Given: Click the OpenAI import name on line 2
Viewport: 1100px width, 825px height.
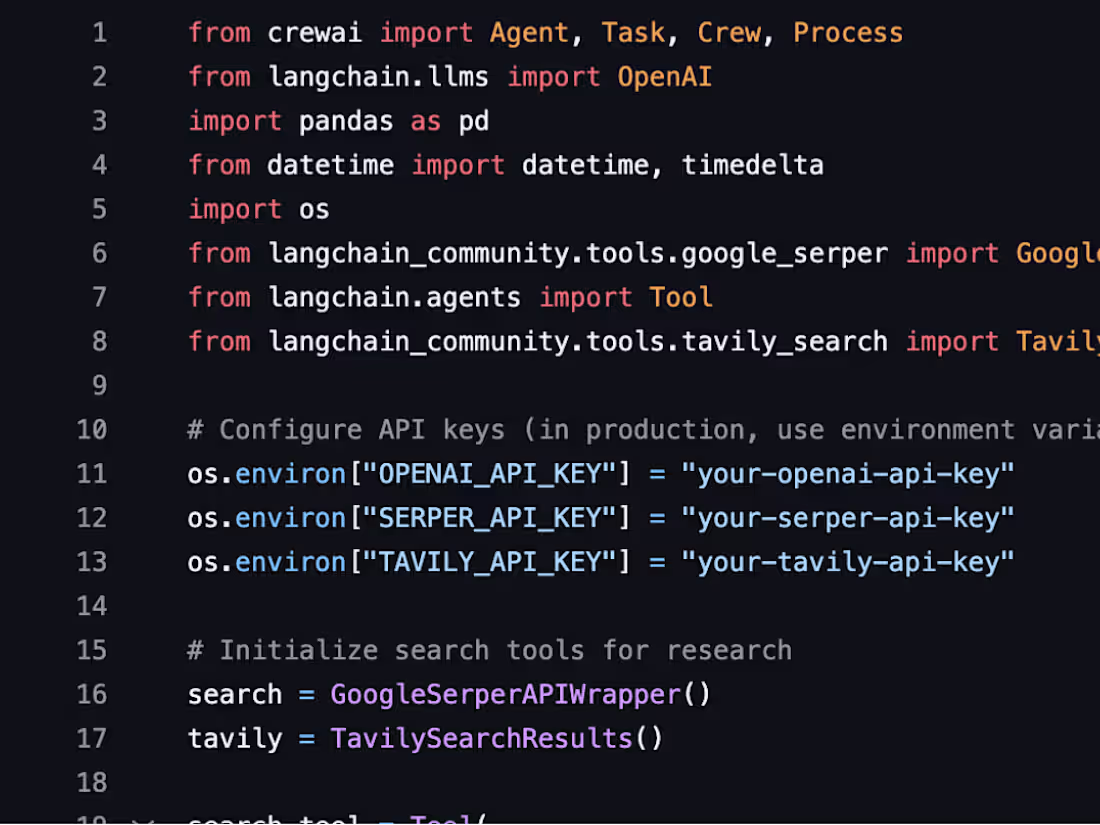Looking at the screenshot, I should point(664,77).
